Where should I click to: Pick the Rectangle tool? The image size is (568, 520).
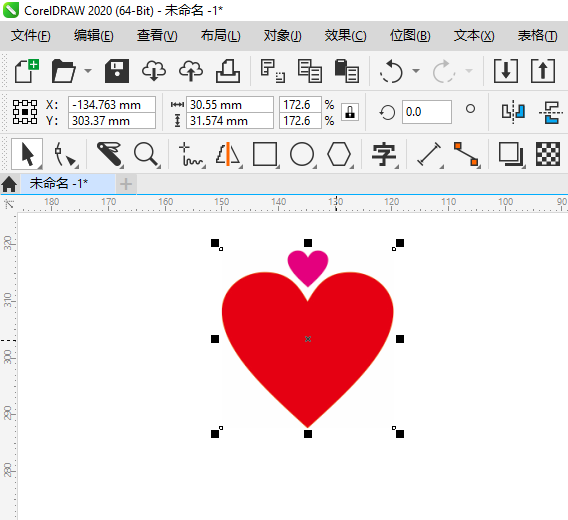tap(265, 154)
